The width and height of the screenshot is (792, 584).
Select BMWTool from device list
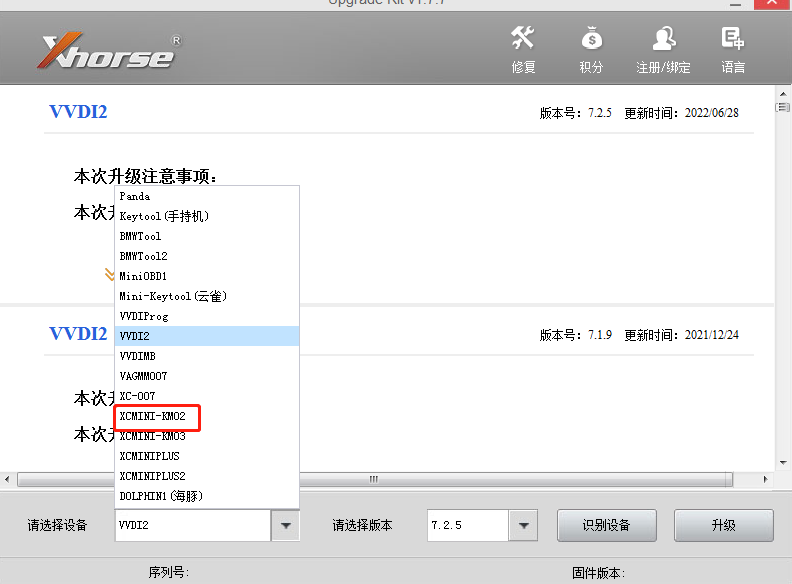coord(207,236)
